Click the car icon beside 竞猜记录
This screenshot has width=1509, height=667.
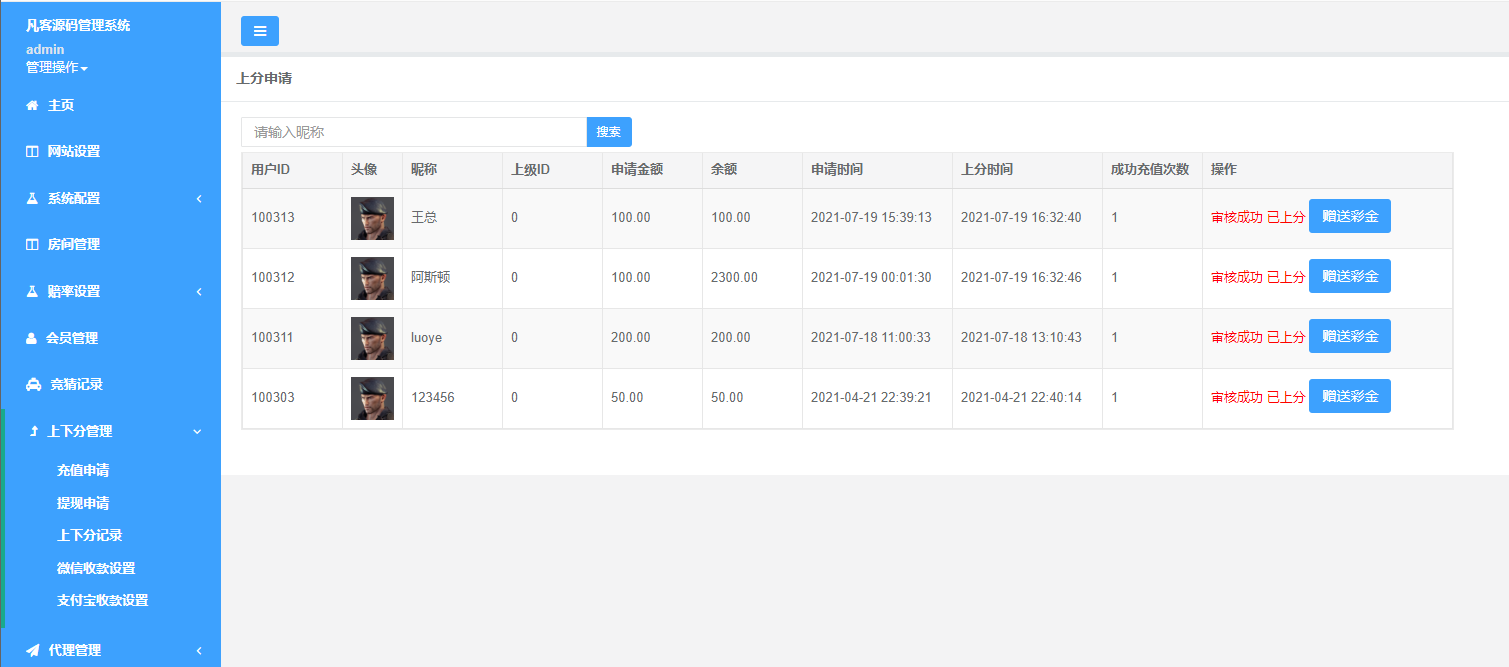point(33,384)
